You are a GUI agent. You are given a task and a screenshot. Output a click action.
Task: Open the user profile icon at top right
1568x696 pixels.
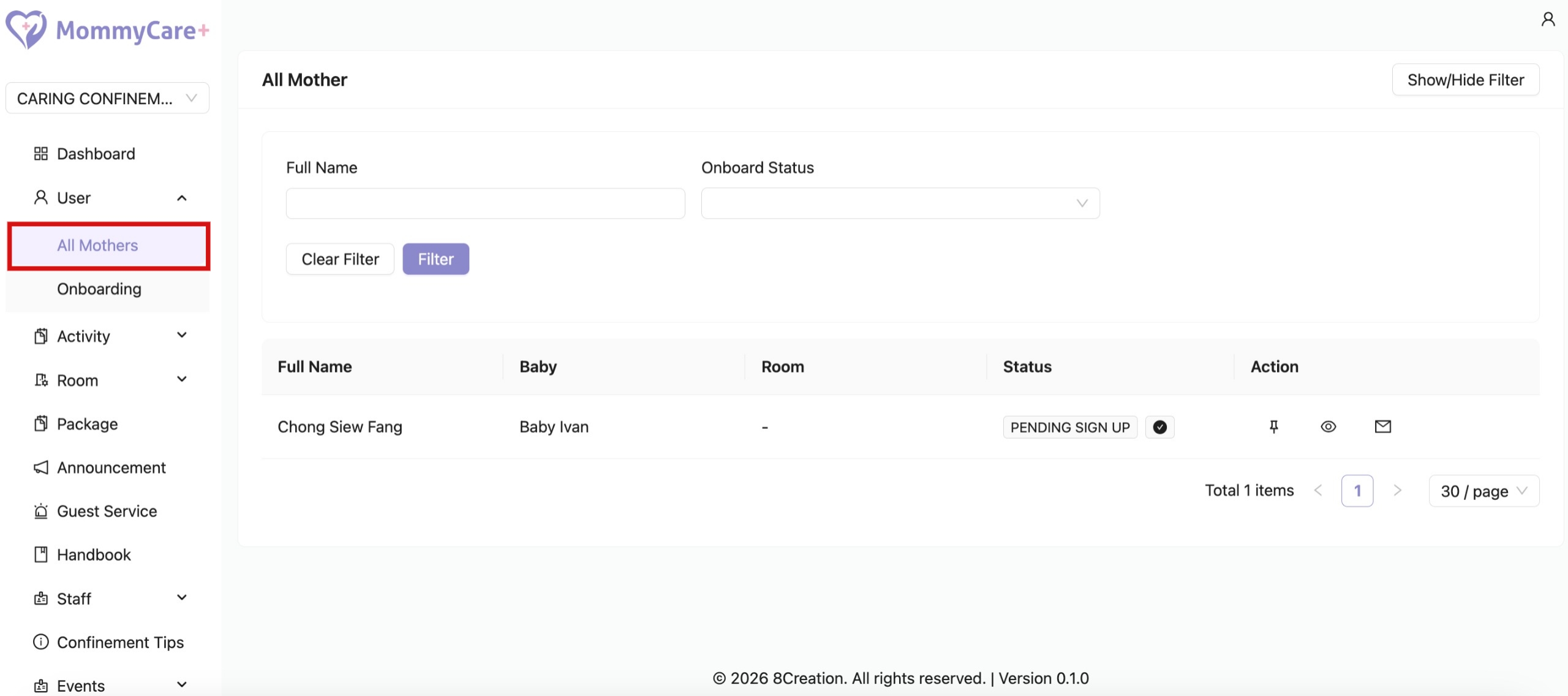click(1548, 20)
